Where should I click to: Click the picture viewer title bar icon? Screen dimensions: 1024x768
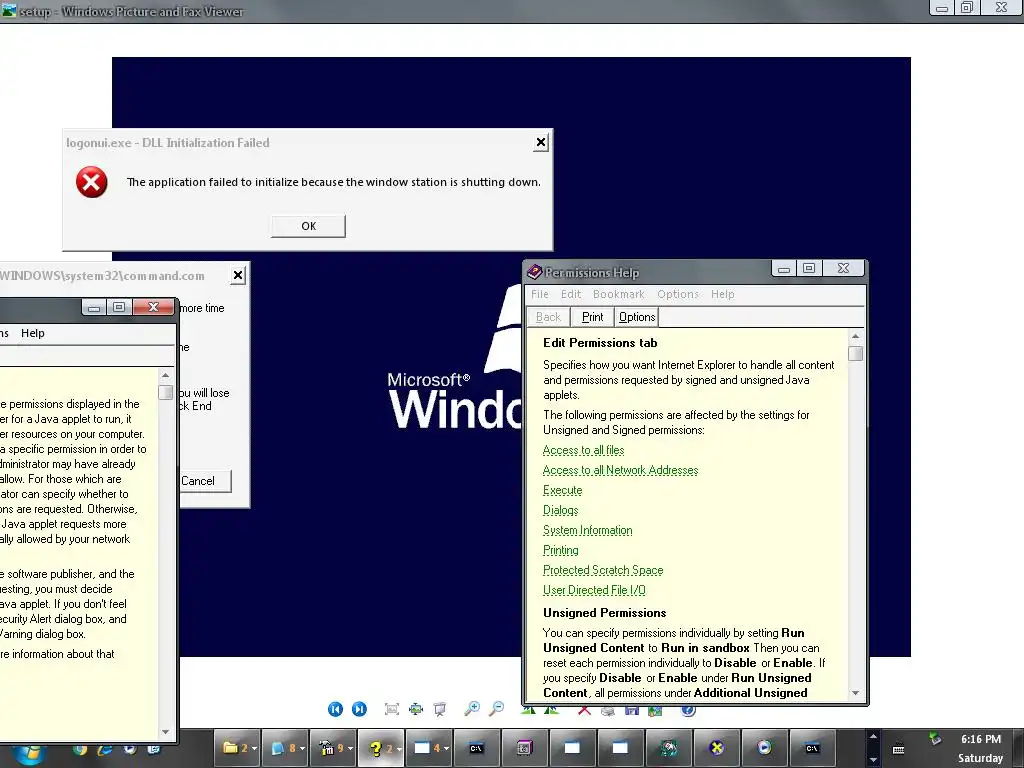point(8,10)
